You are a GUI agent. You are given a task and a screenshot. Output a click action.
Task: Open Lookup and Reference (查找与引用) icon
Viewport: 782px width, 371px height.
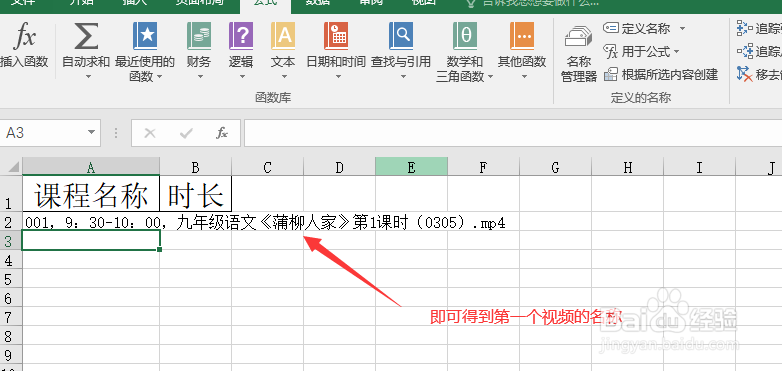coord(400,36)
